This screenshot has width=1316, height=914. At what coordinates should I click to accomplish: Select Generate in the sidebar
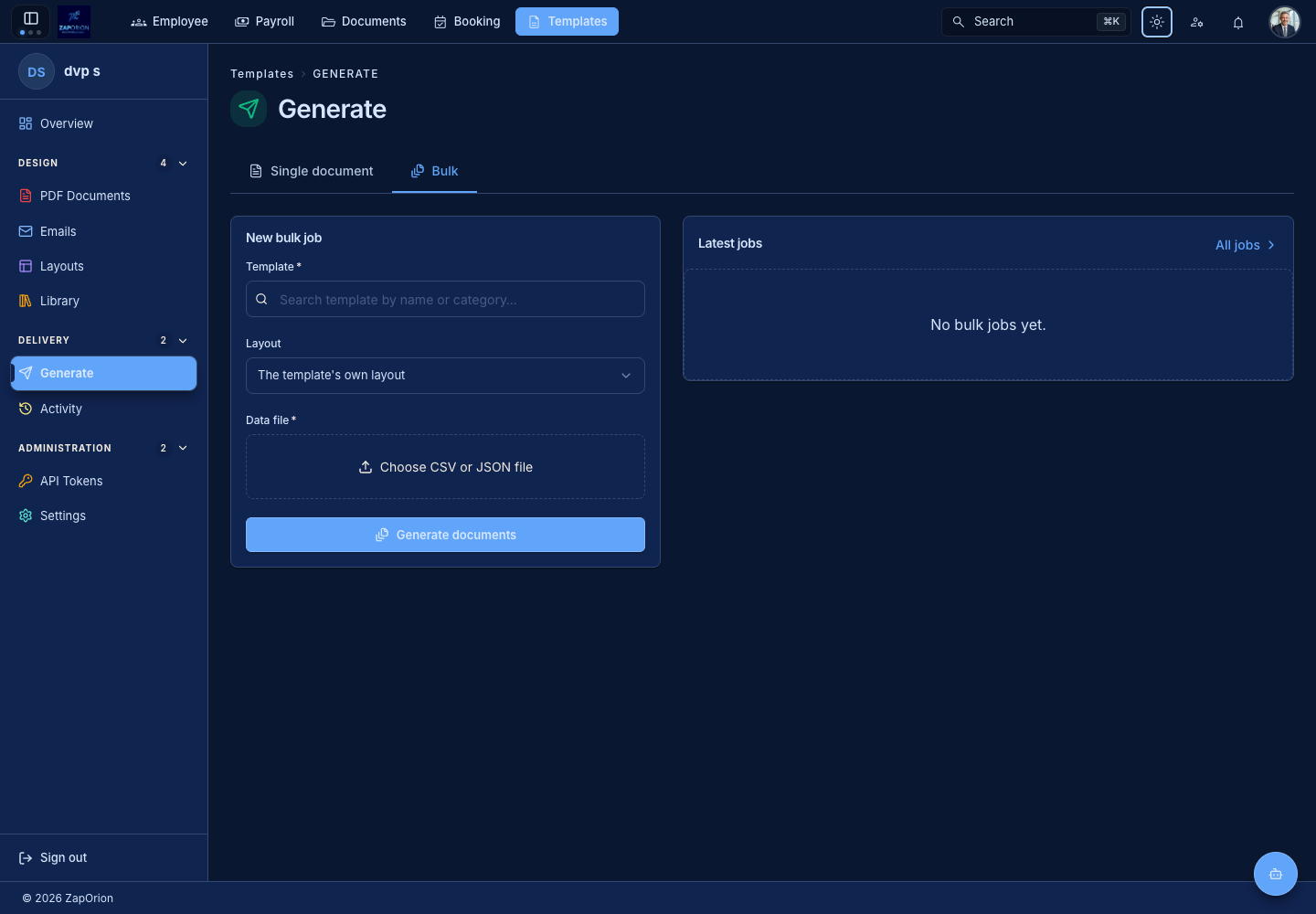(103, 373)
